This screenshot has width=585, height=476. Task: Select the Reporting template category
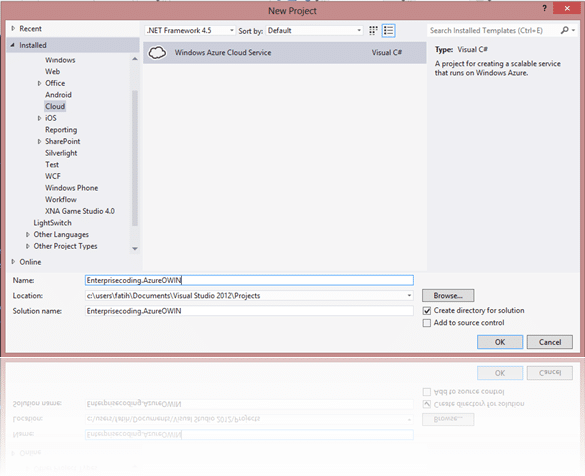61,130
